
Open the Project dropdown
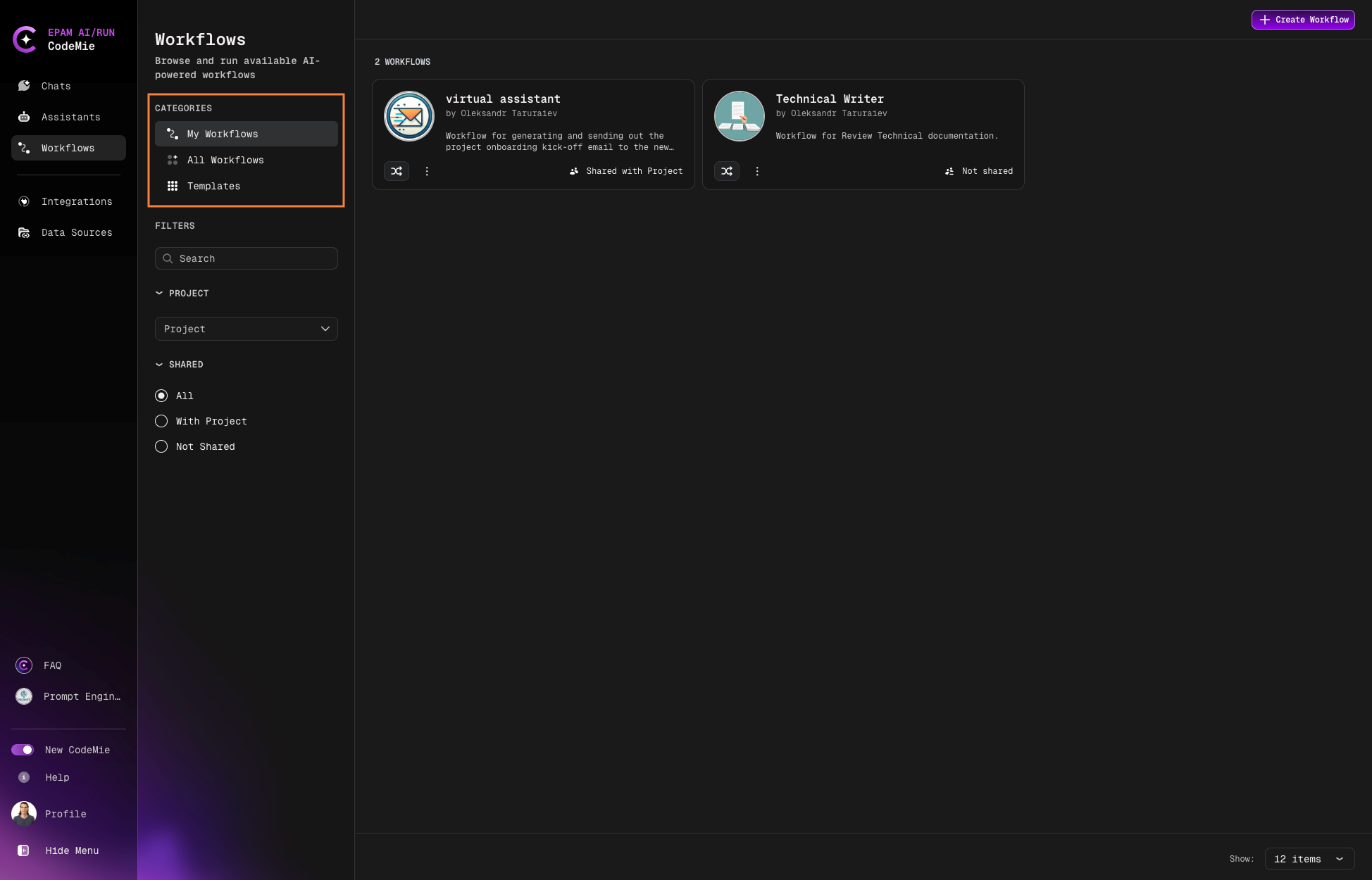click(246, 329)
